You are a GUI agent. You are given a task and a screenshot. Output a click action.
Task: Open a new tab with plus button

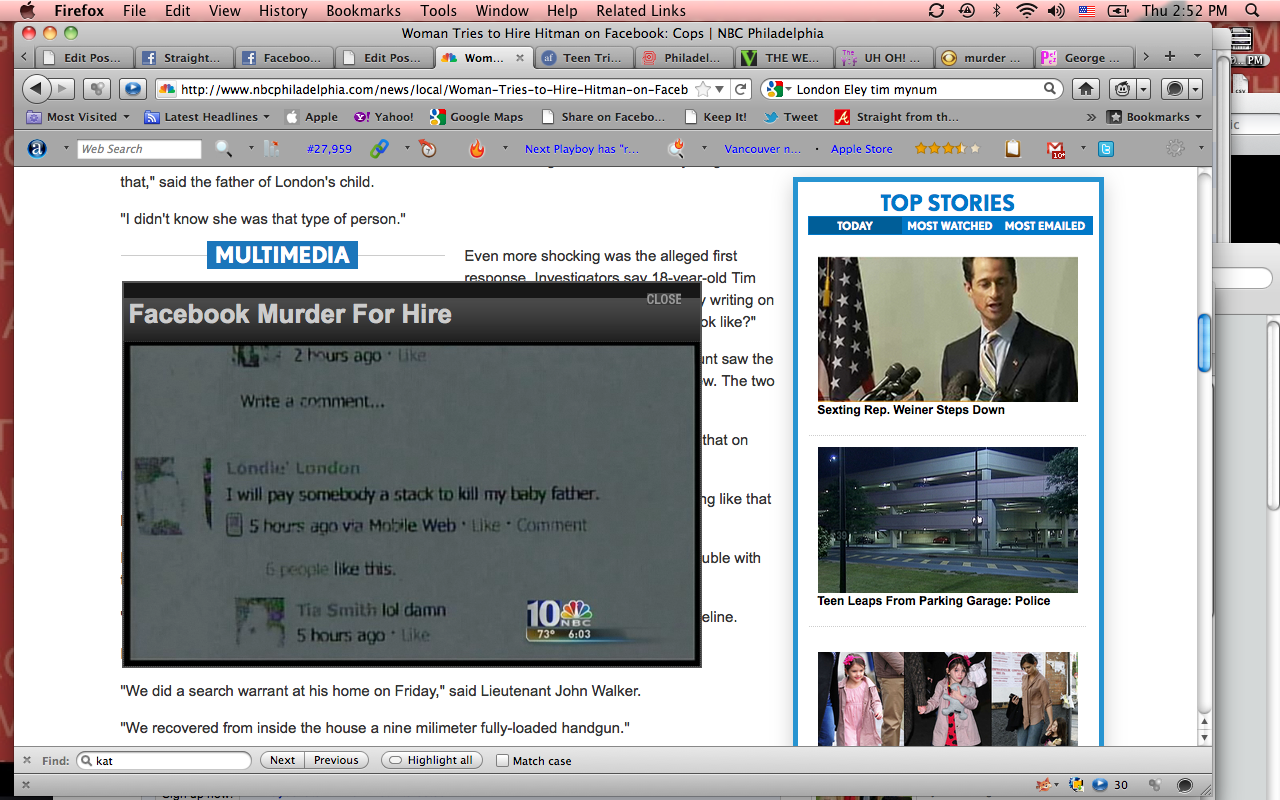pos(1170,57)
